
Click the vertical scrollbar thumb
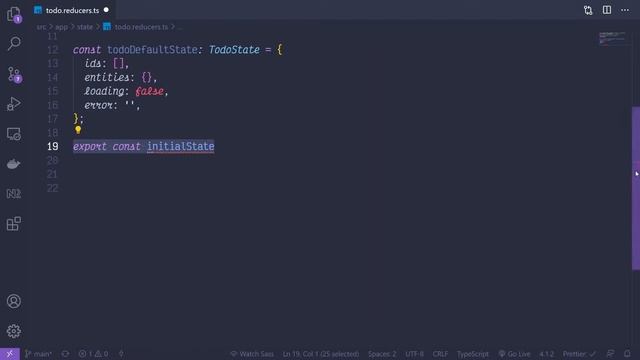(636, 188)
